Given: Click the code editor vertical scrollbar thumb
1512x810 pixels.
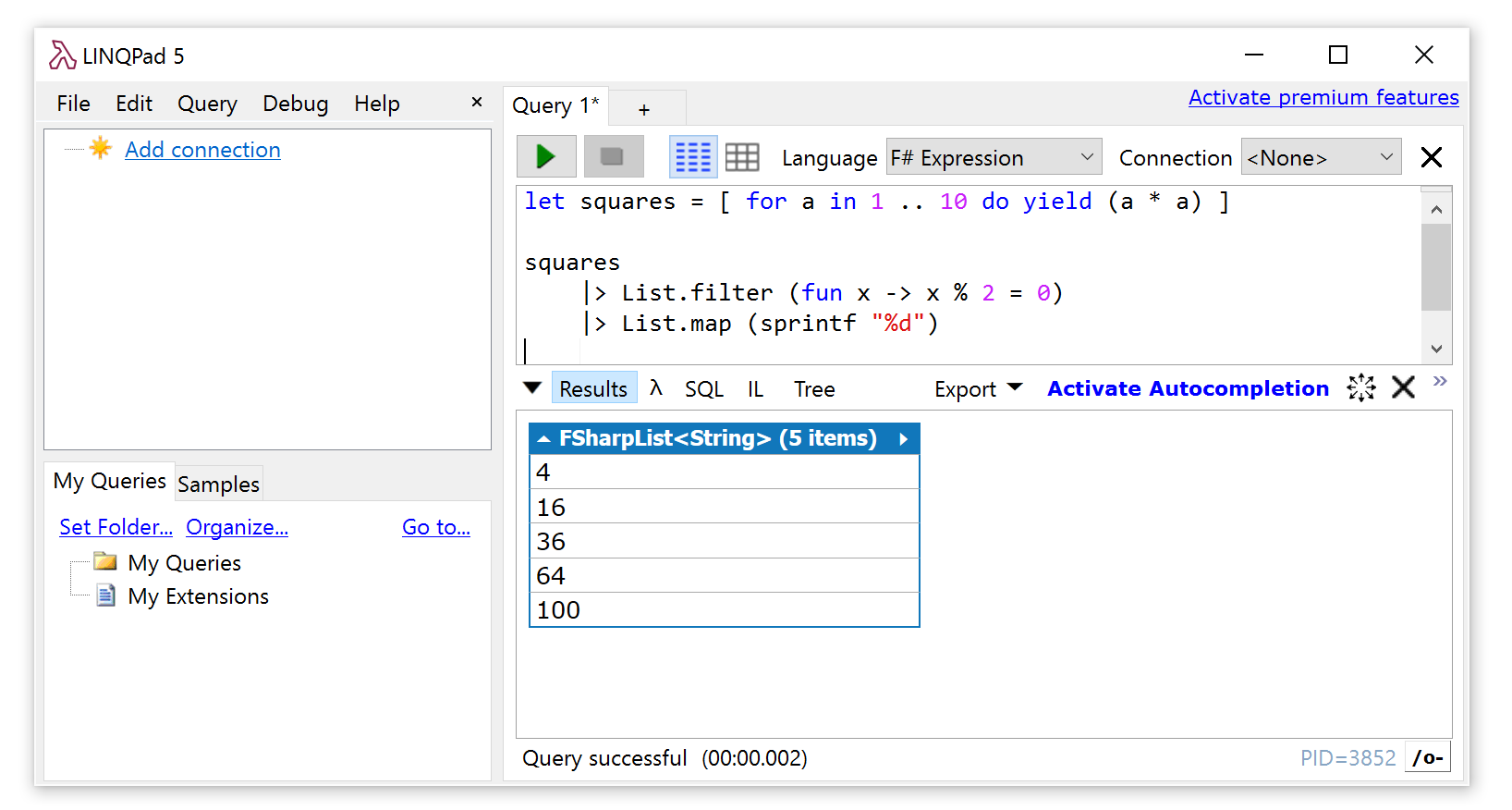Looking at the screenshot, I should [x=1436, y=267].
